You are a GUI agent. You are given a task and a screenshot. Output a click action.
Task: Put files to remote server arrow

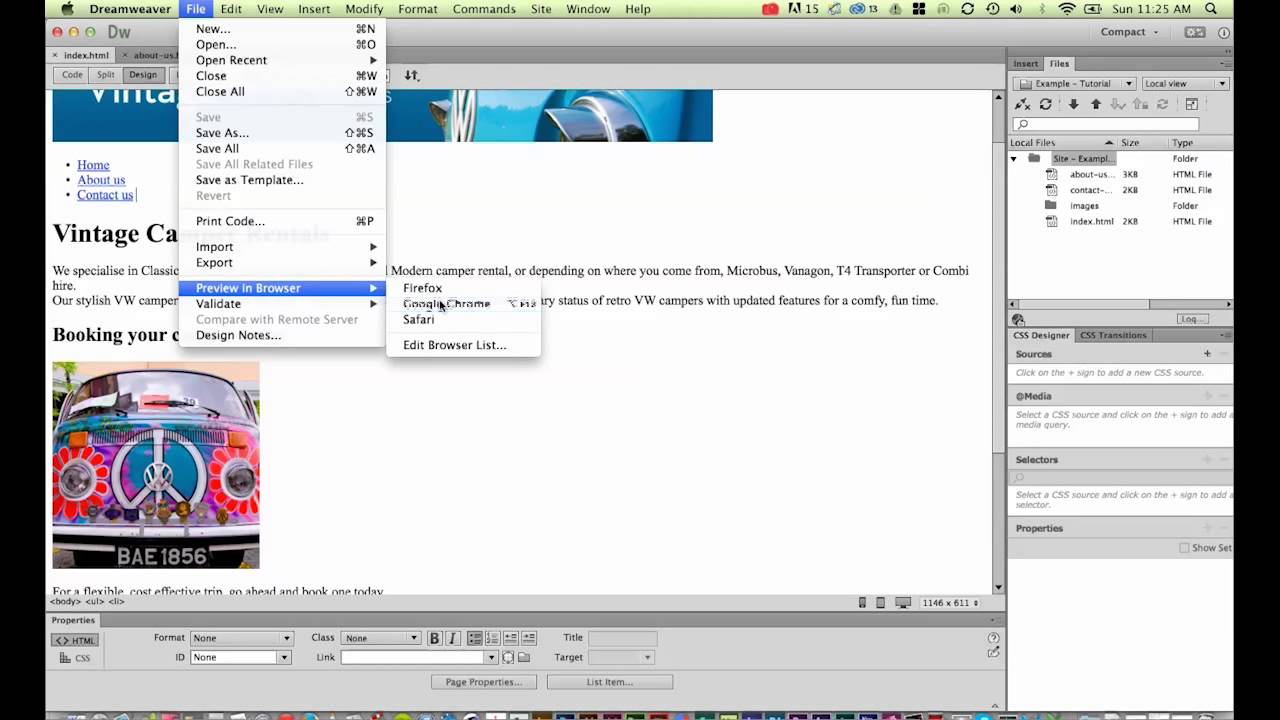[x=1096, y=104]
